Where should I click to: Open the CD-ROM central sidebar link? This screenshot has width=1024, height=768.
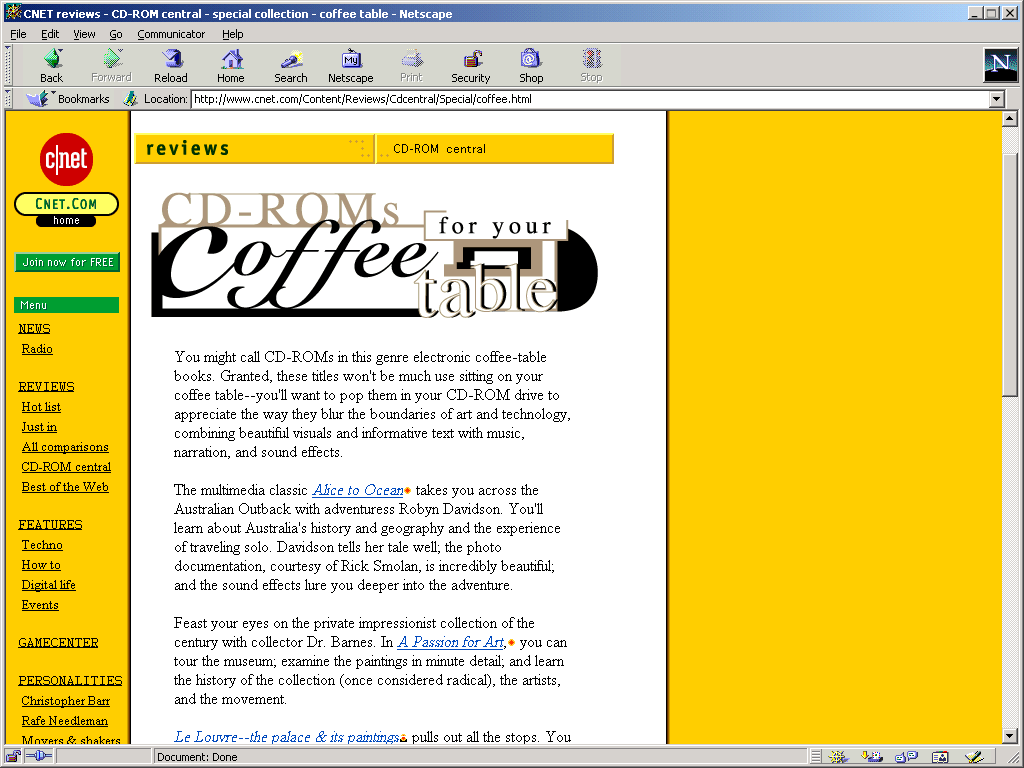pos(66,467)
